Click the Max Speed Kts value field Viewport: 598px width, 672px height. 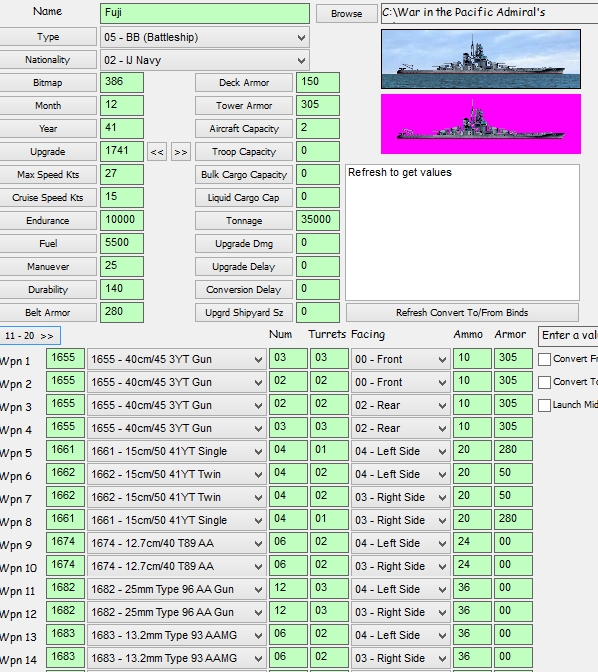122,174
